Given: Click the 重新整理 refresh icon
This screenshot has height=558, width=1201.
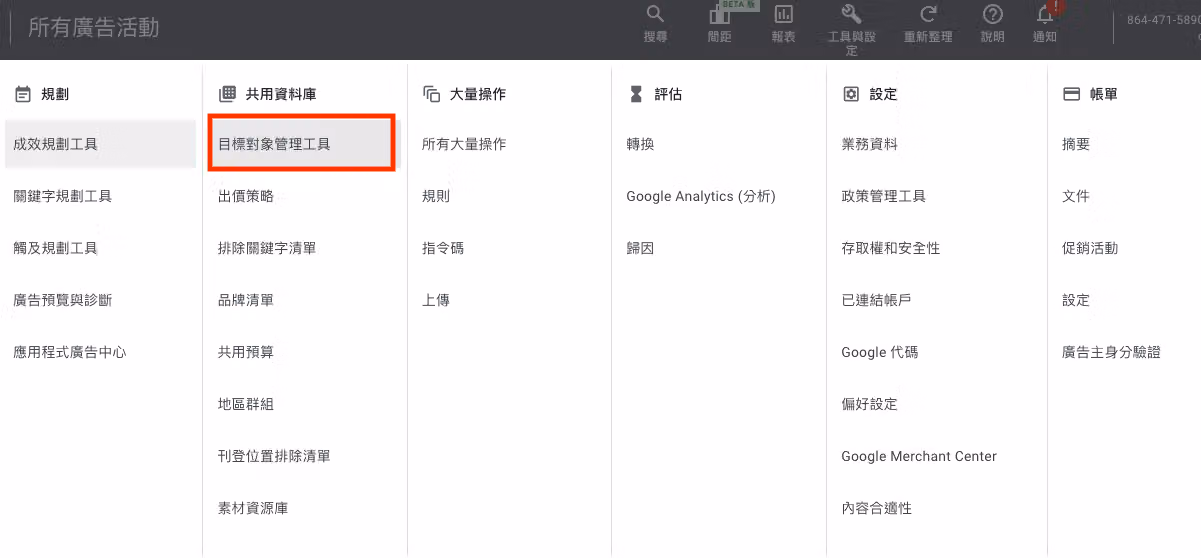Looking at the screenshot, I should coord(928,15).
